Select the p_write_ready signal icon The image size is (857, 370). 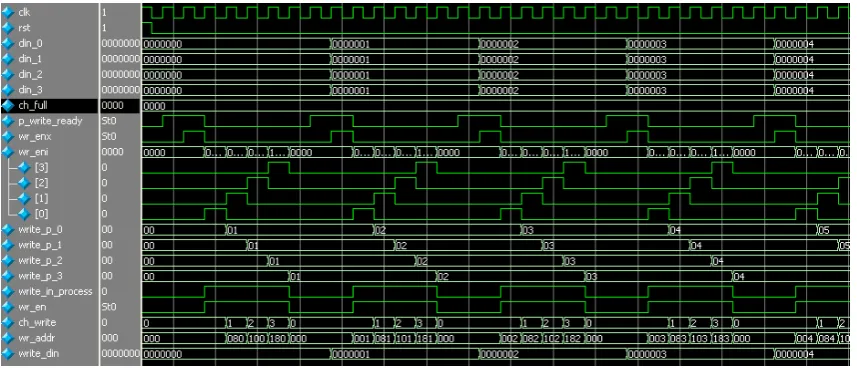point(8,121)
